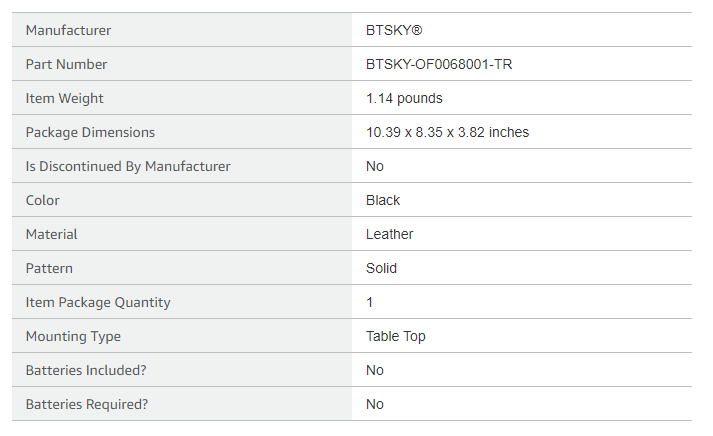Click the Part Number label

(66, 64)
